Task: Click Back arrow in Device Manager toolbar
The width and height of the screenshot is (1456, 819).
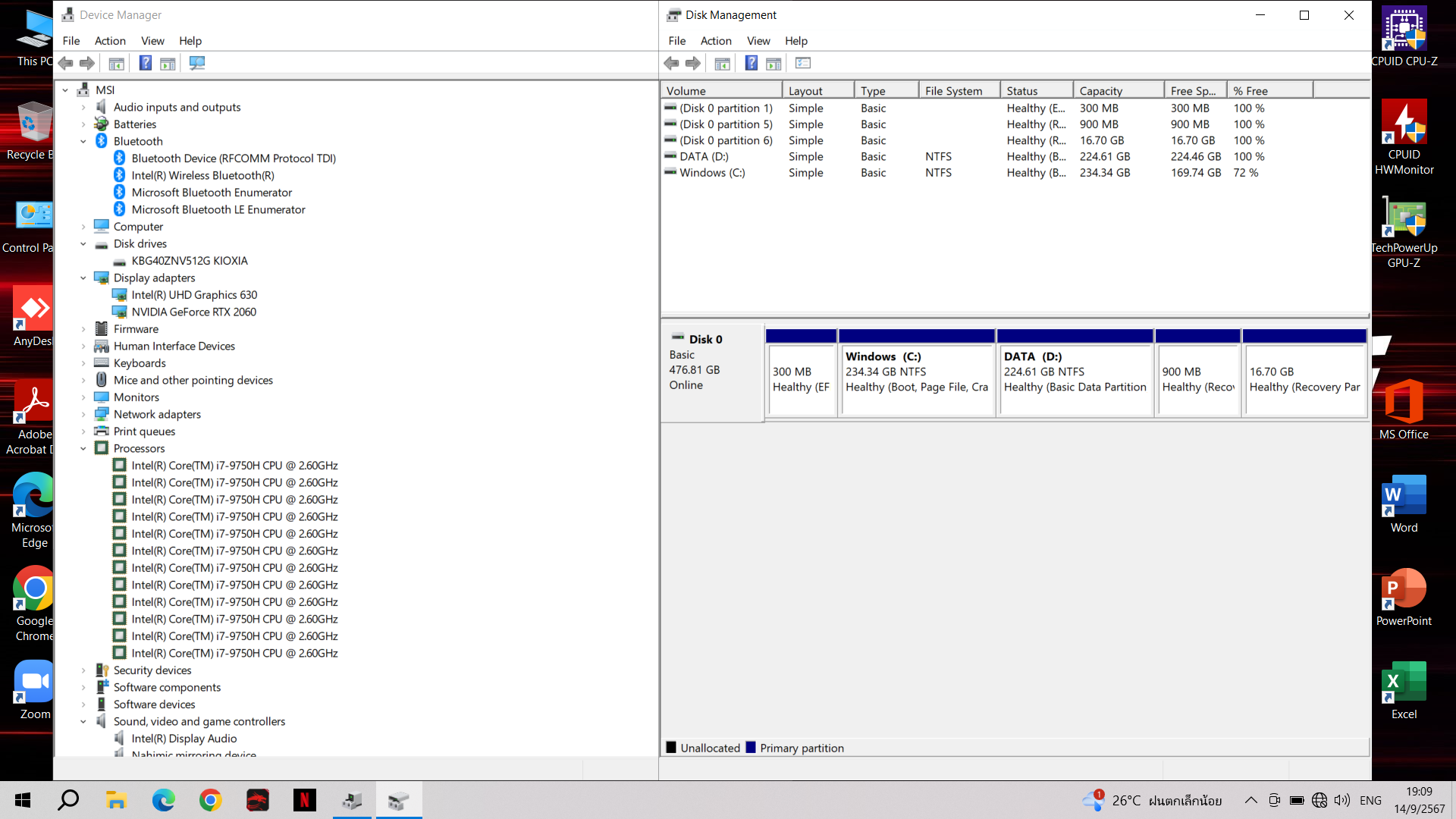Action: click(x=66, y=64)
